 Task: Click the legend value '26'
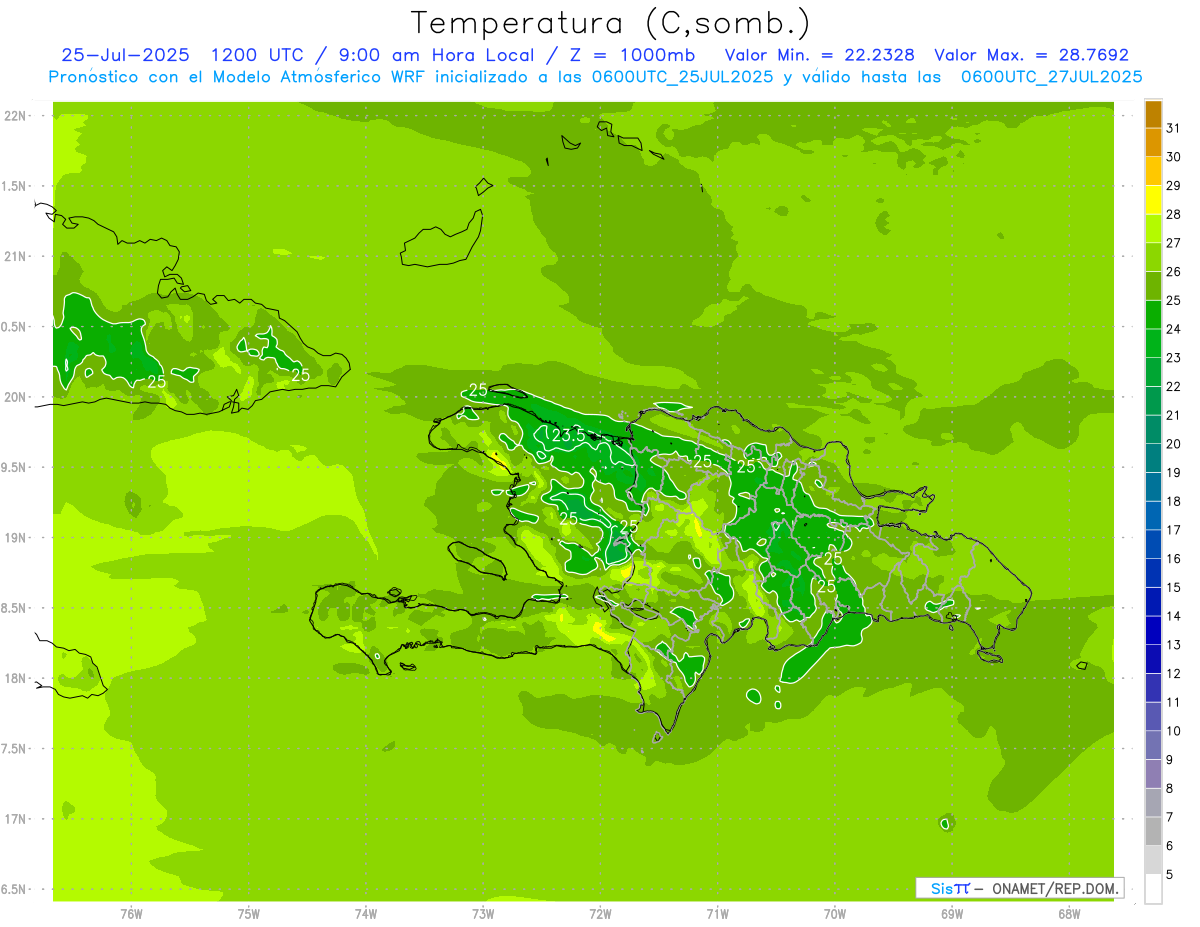(x=1174, y=272)
